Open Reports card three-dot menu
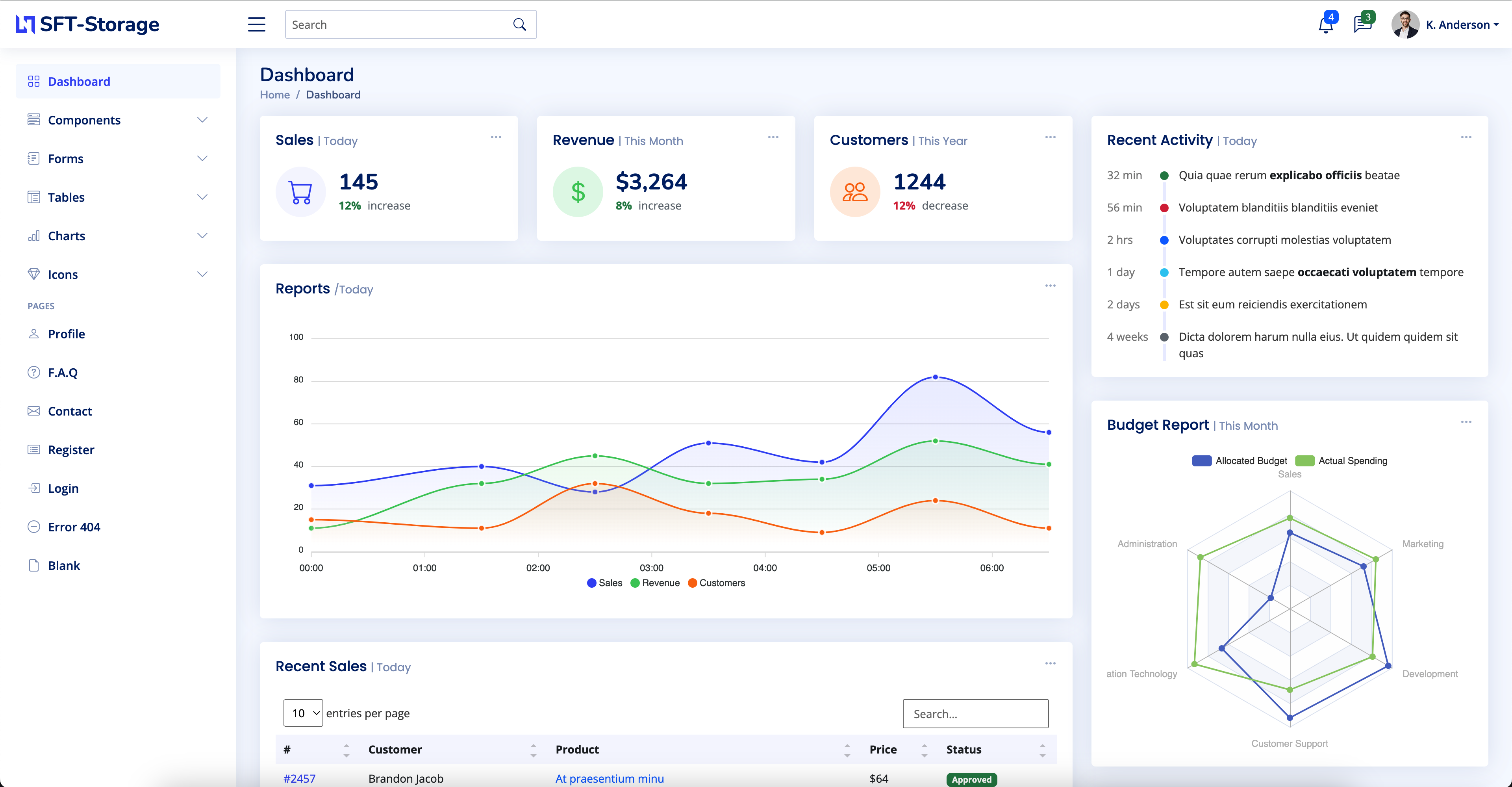The width and height of the screenshot is (1512, 787). pyautogui.click(x=1050, y=286)
